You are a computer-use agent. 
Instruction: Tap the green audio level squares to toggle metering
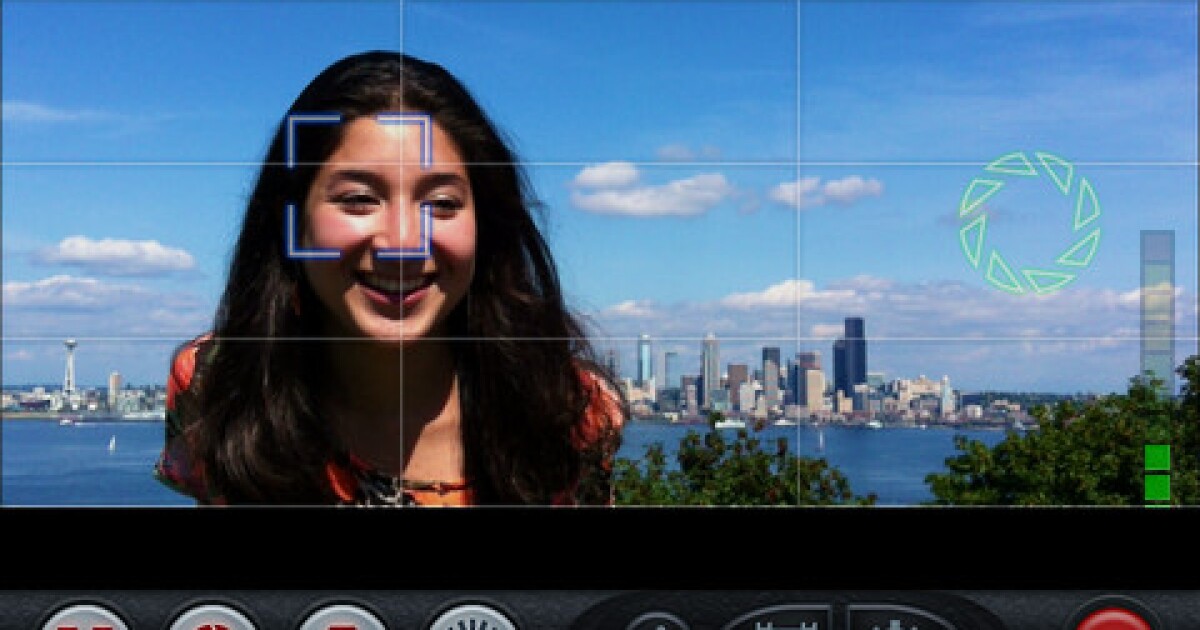coord(1155,475)
